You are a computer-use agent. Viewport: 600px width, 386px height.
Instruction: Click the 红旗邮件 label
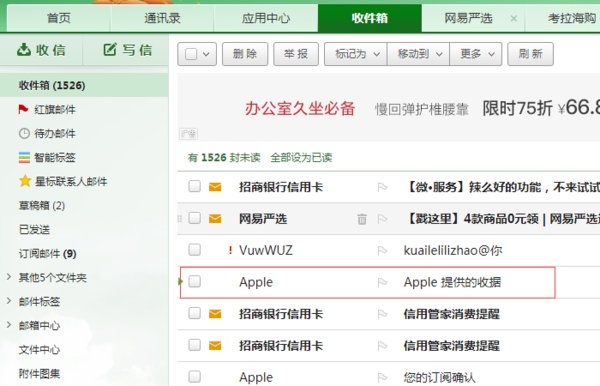(x=55, y=109)
